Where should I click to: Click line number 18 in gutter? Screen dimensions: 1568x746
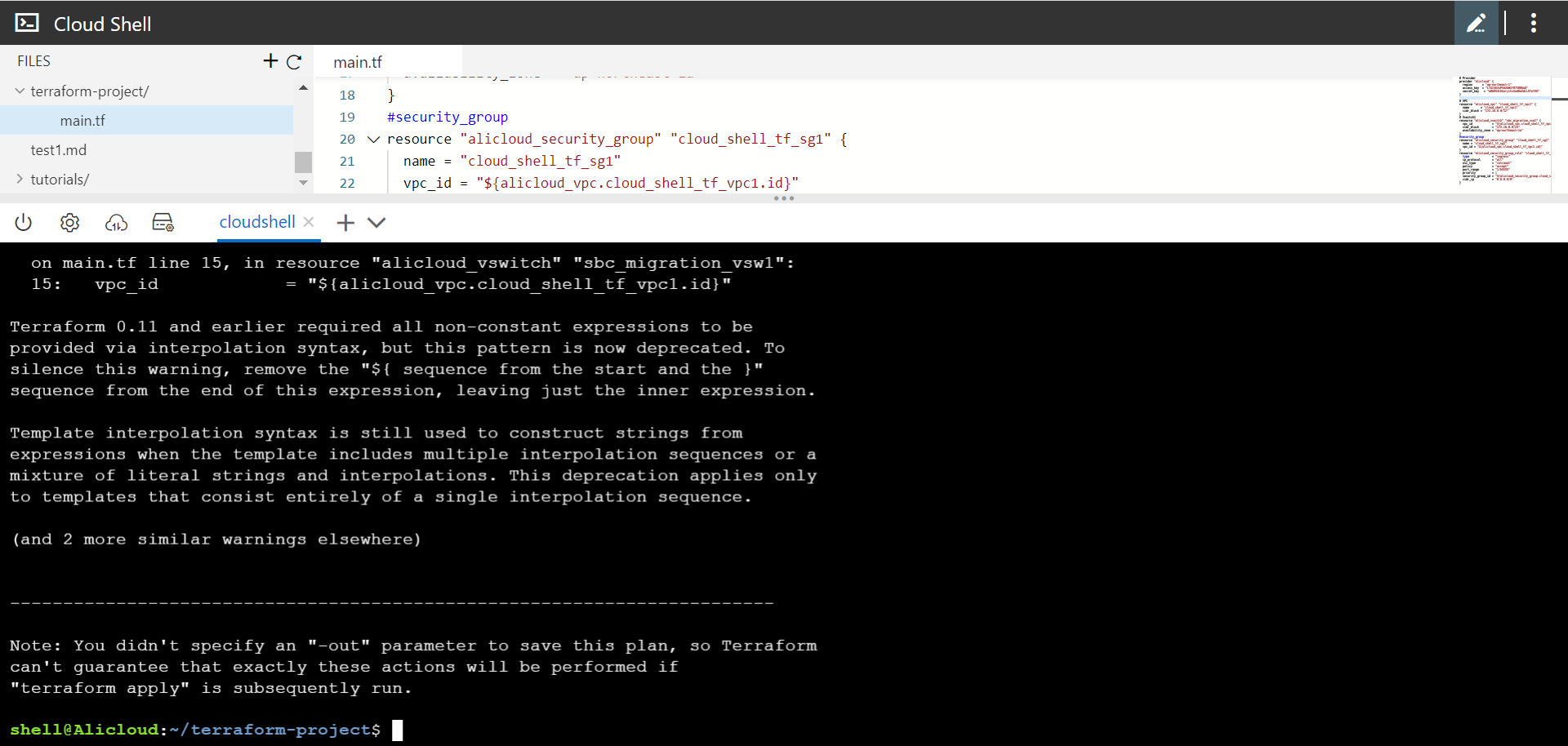[347, 95]
